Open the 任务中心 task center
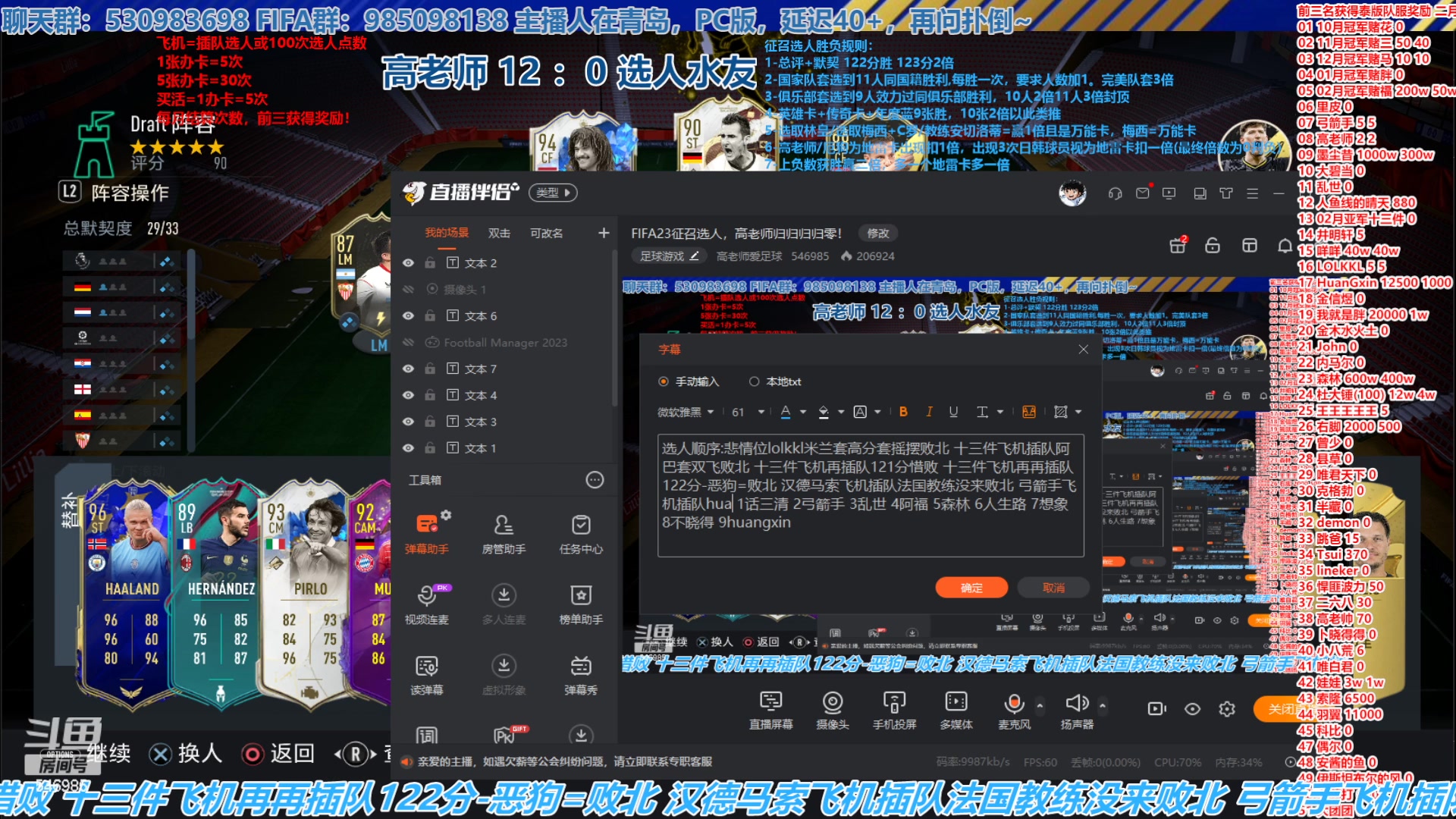The width and height of the screenshot is (1456, 819). [581, 533]
